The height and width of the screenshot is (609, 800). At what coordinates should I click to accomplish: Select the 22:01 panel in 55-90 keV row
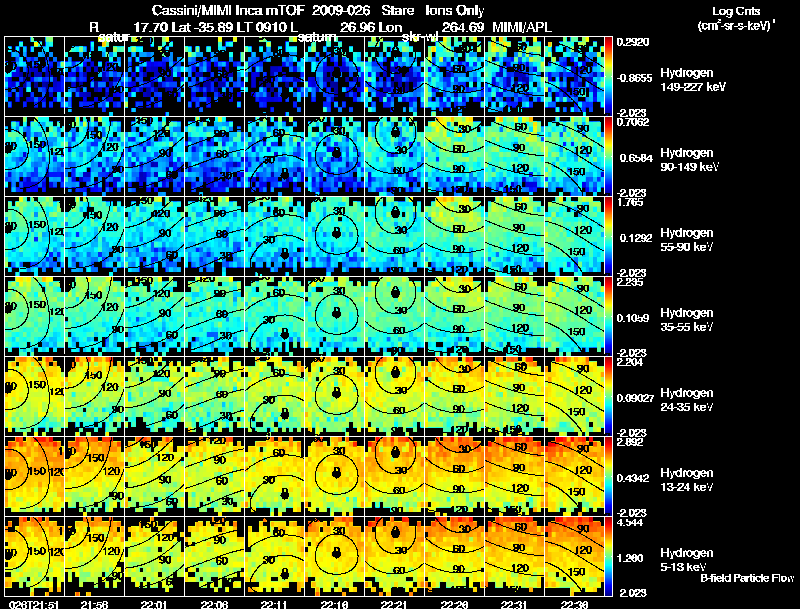point(155,236)
